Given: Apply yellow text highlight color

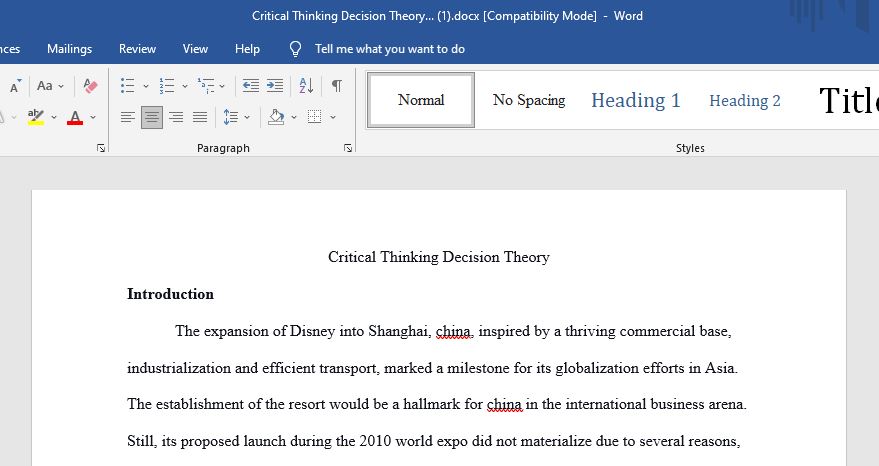Looking at the screenshot, I should (36, 117).
